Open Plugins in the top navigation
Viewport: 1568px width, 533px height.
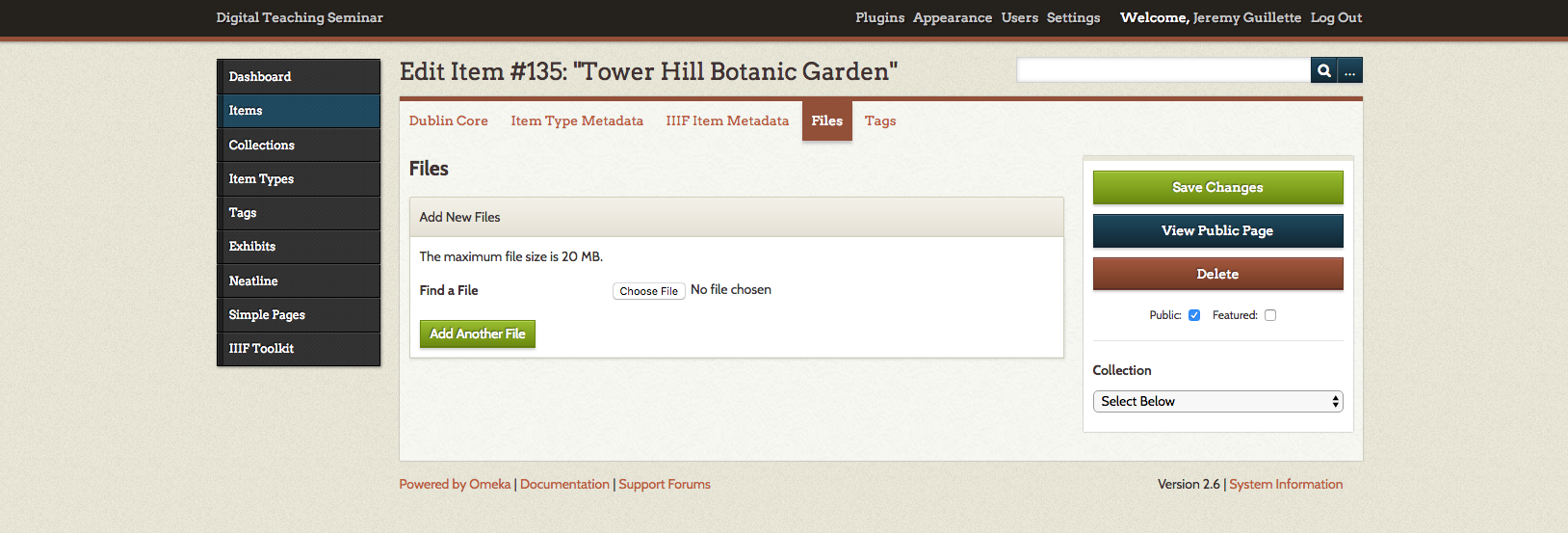(880, 17)
